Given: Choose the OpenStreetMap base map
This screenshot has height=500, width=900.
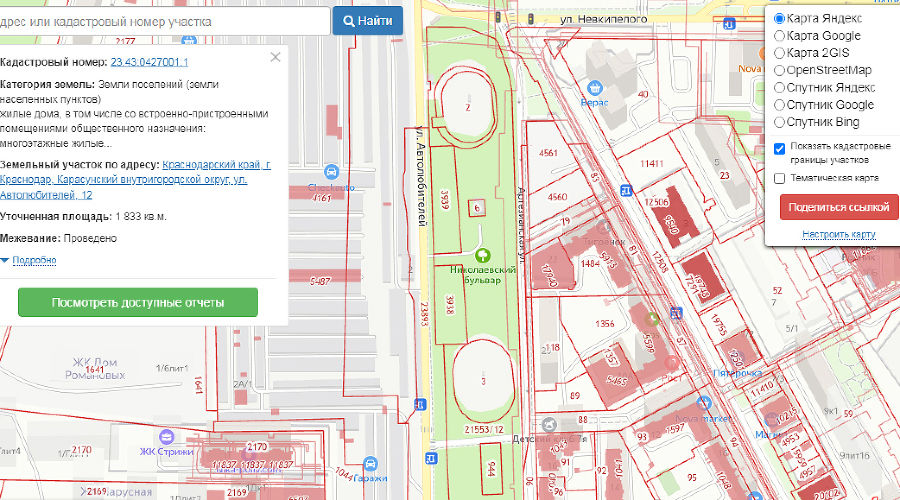Looking at the screenshot, I should [781, 70].
